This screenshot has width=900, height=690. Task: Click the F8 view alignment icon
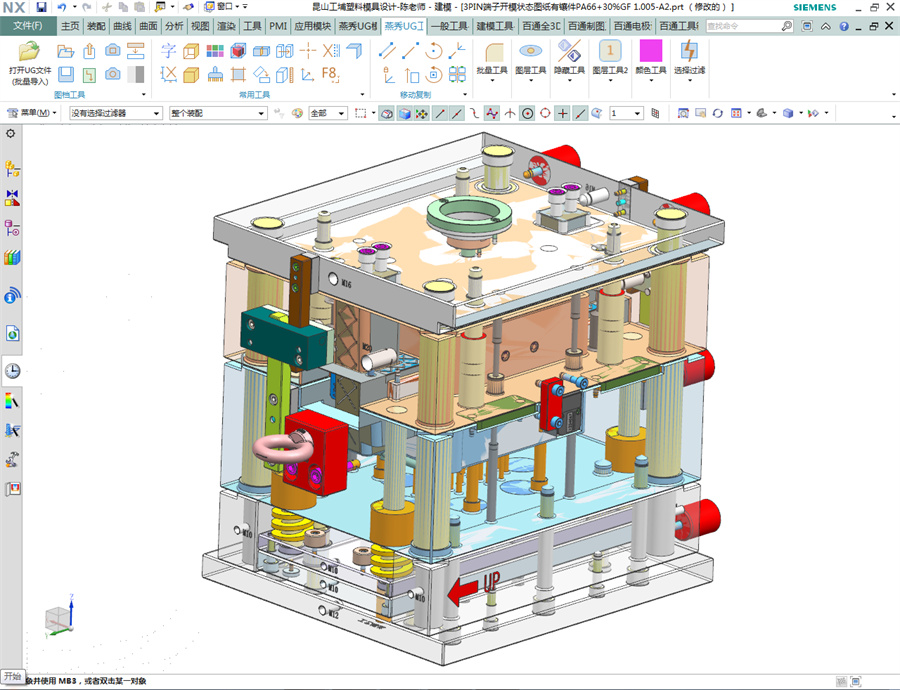[x=329, y=73]
